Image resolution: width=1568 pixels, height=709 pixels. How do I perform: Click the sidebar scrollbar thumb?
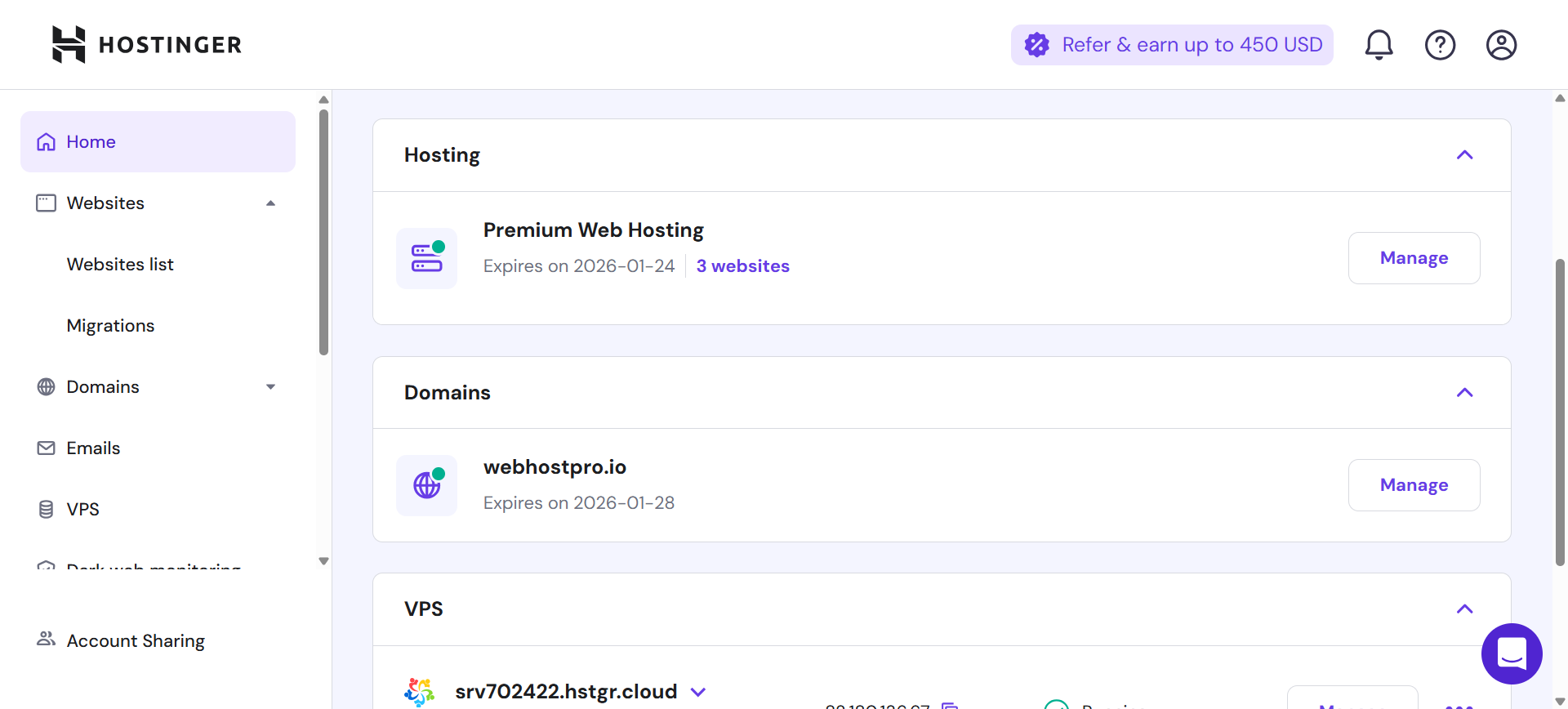click(x=323, y=233)
